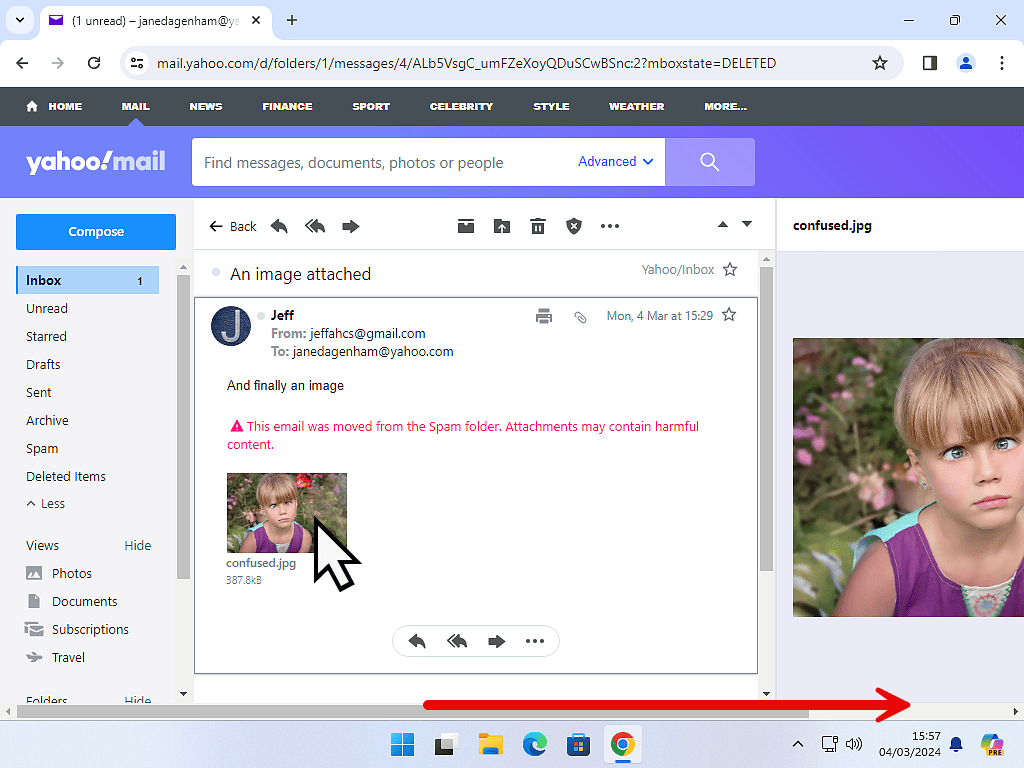Open the confused.jpg attachment thumbnail
This screenshot has width=1024, height=768.
coord(287,512)
